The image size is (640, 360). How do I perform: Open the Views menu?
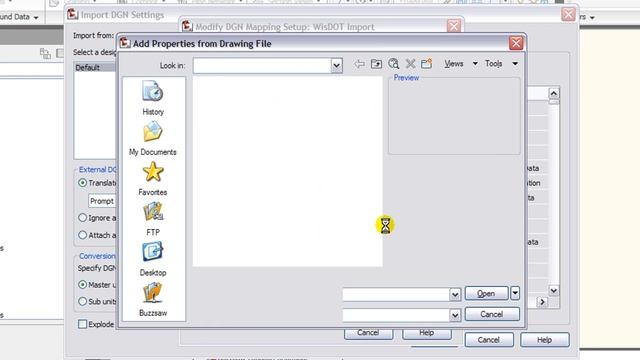[461, 64]
